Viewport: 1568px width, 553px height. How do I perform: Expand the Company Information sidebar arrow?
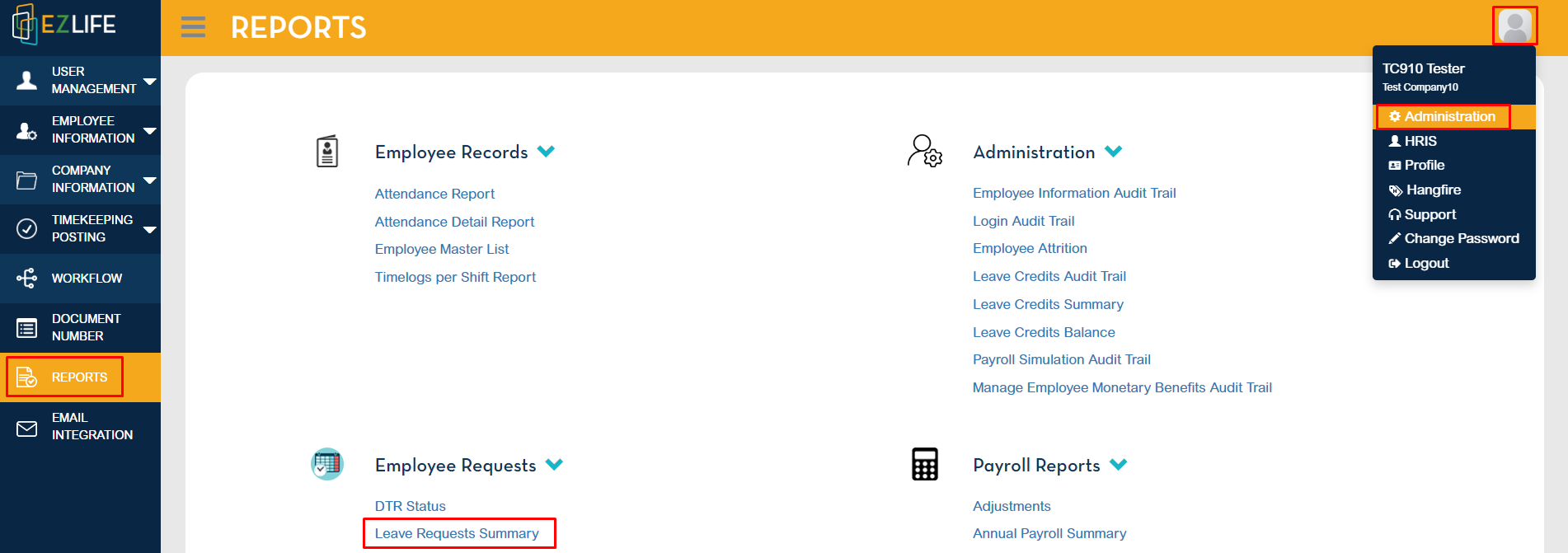[149, 180]
